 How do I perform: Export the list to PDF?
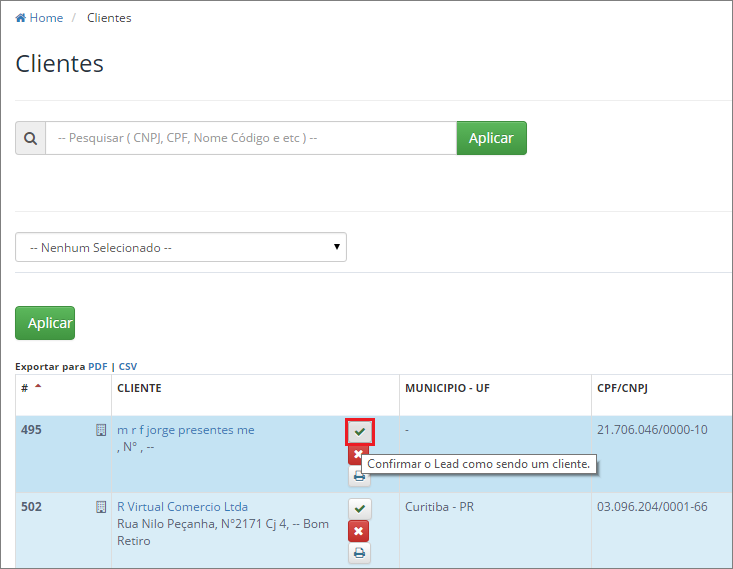pyautogui.click(x=98, y=367)
